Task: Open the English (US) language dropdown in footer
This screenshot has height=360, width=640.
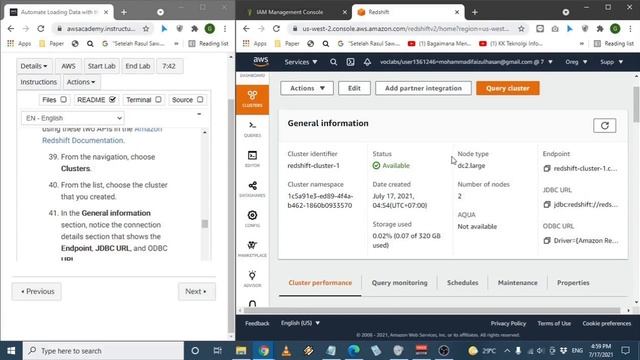Action: click(x=300, y=323)
